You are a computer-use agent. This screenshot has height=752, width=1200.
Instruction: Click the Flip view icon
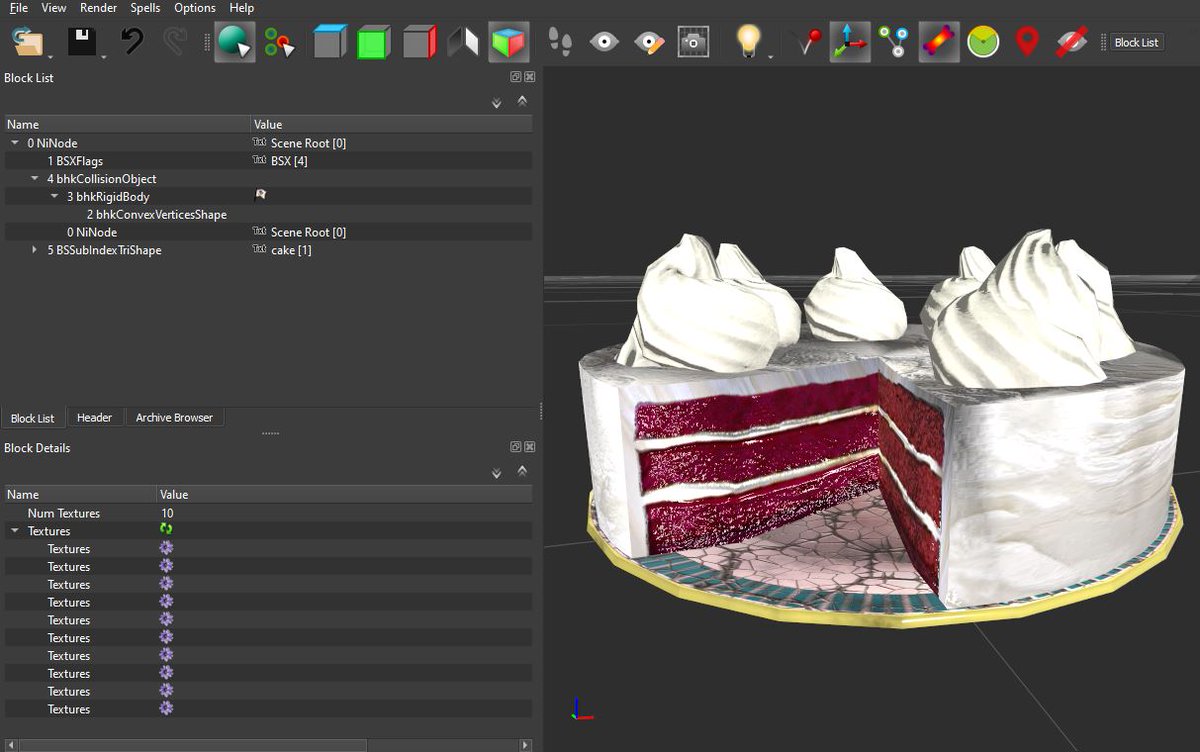463,42
